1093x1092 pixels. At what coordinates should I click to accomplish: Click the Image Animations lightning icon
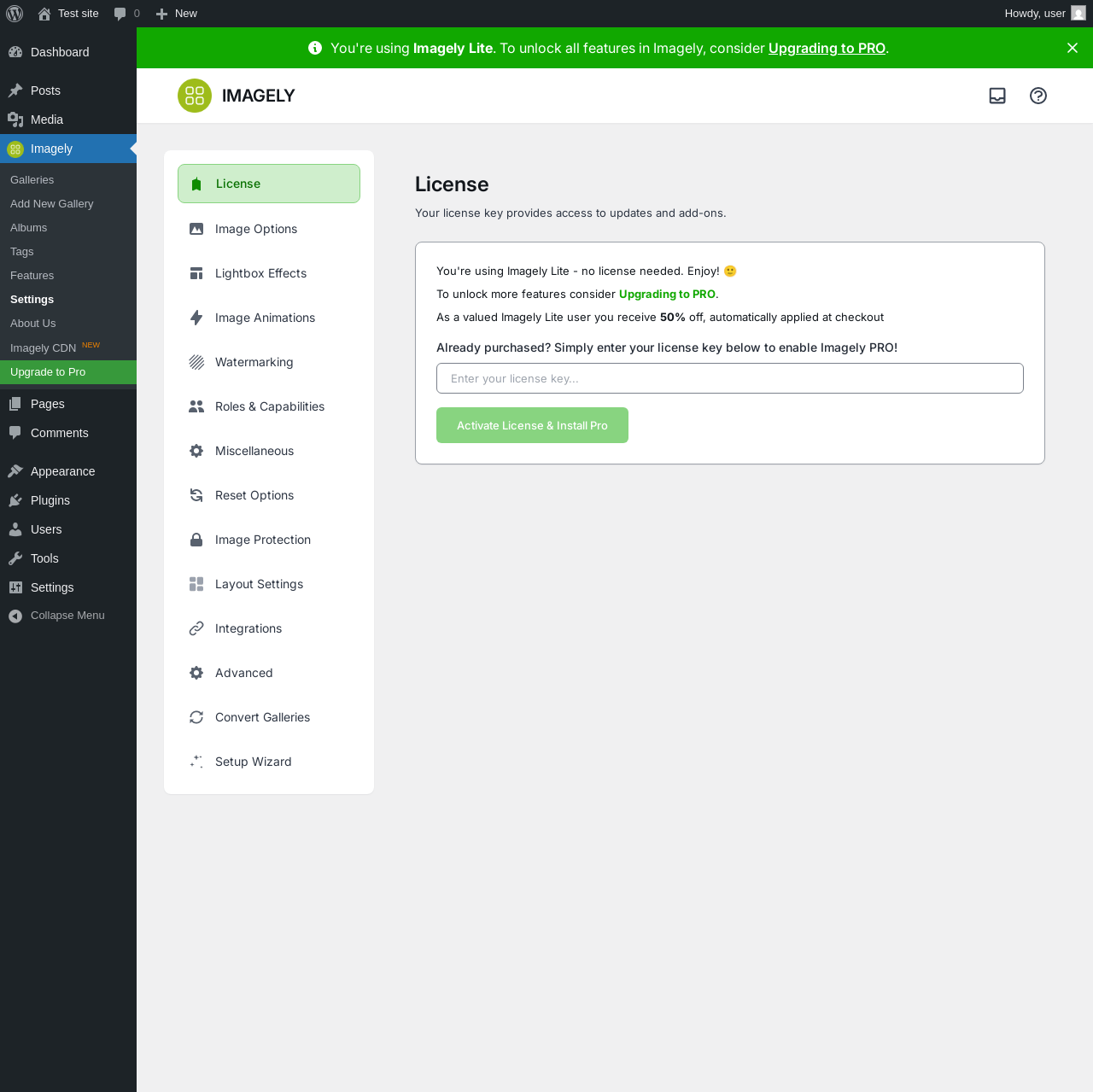pos(196,318)
